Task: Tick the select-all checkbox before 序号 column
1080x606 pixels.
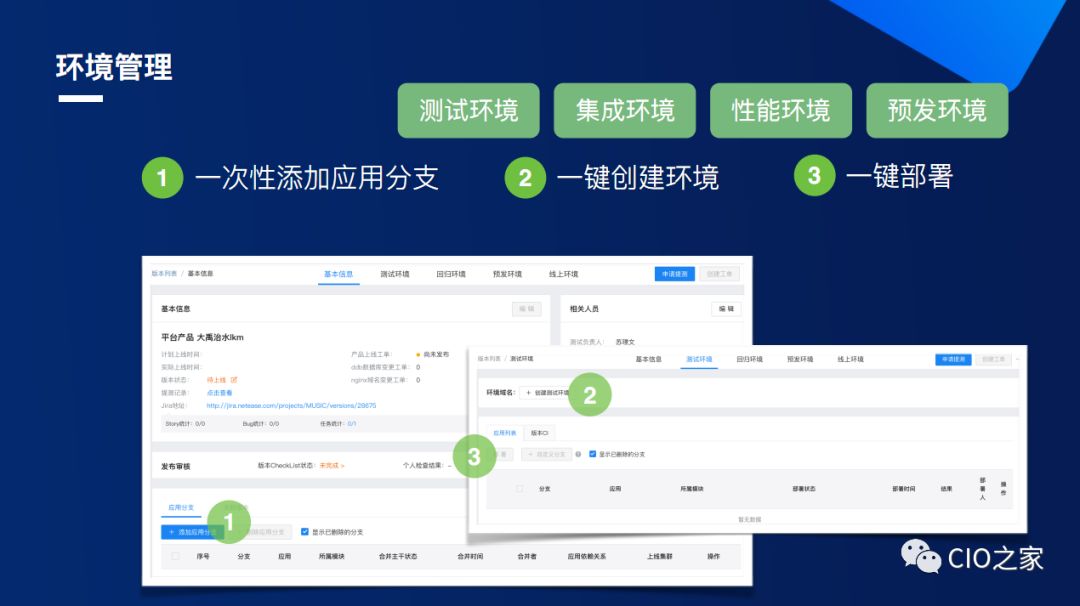Action: click(175, 556)
